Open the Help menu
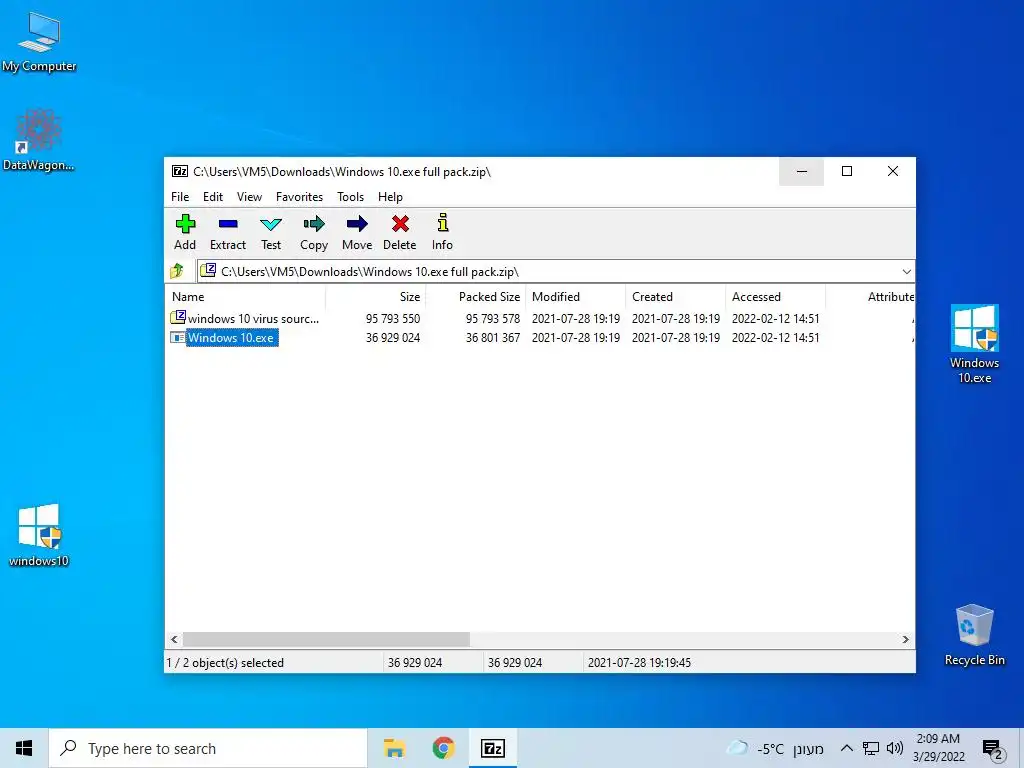1024x768 pixels. (390, 197)
